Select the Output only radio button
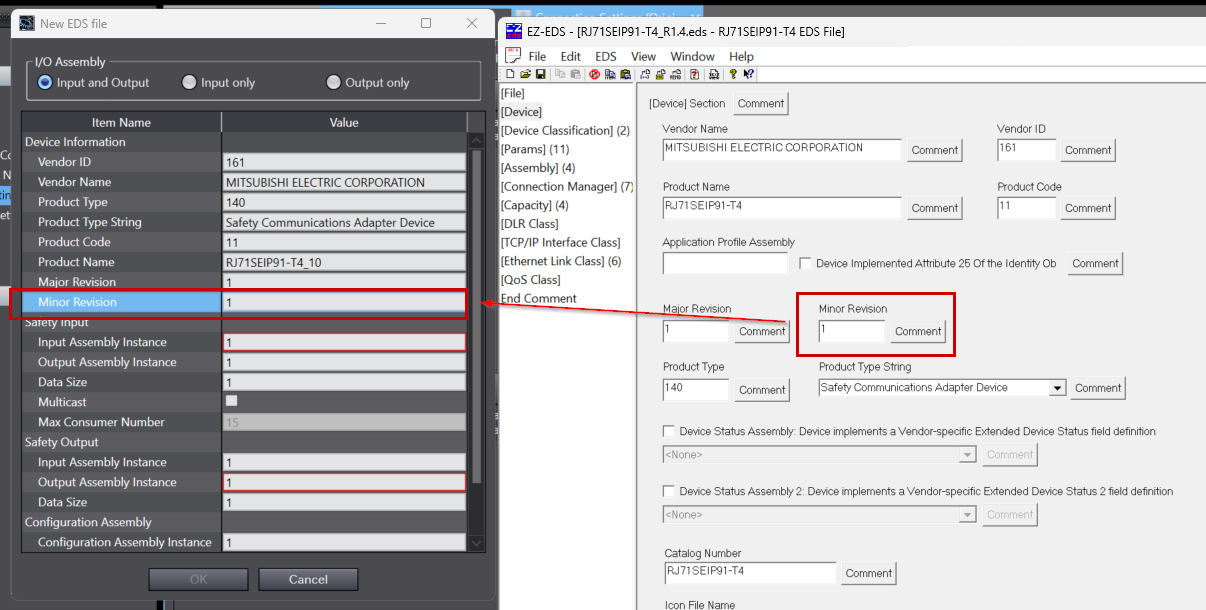 point(333,82)
